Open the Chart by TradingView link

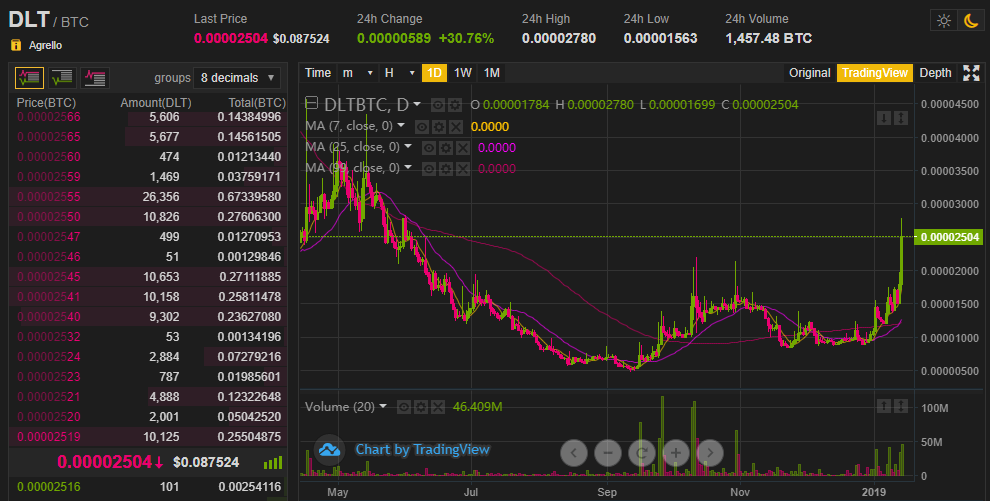422,450
